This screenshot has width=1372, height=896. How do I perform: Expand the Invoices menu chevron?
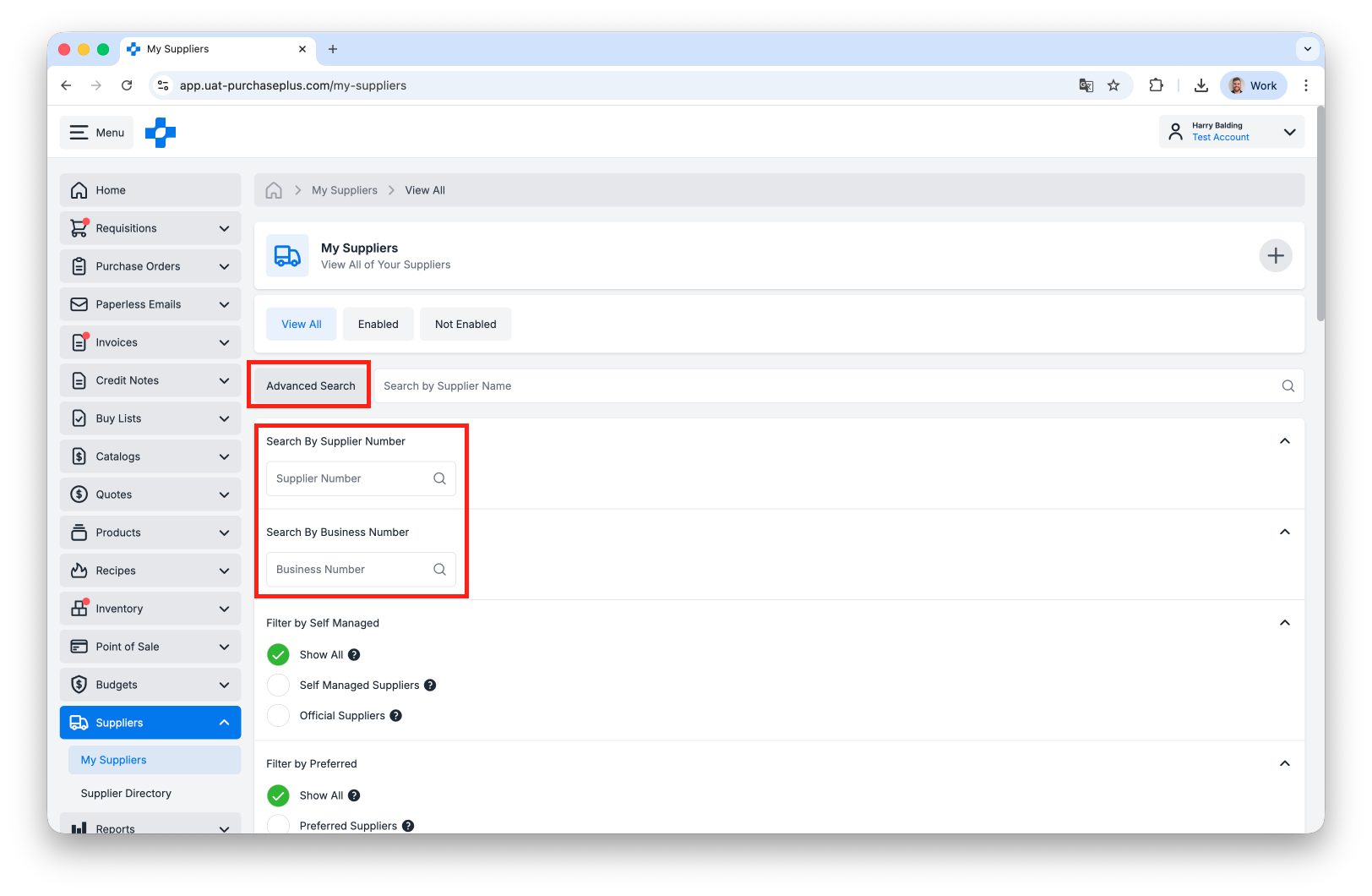[224, 342]
